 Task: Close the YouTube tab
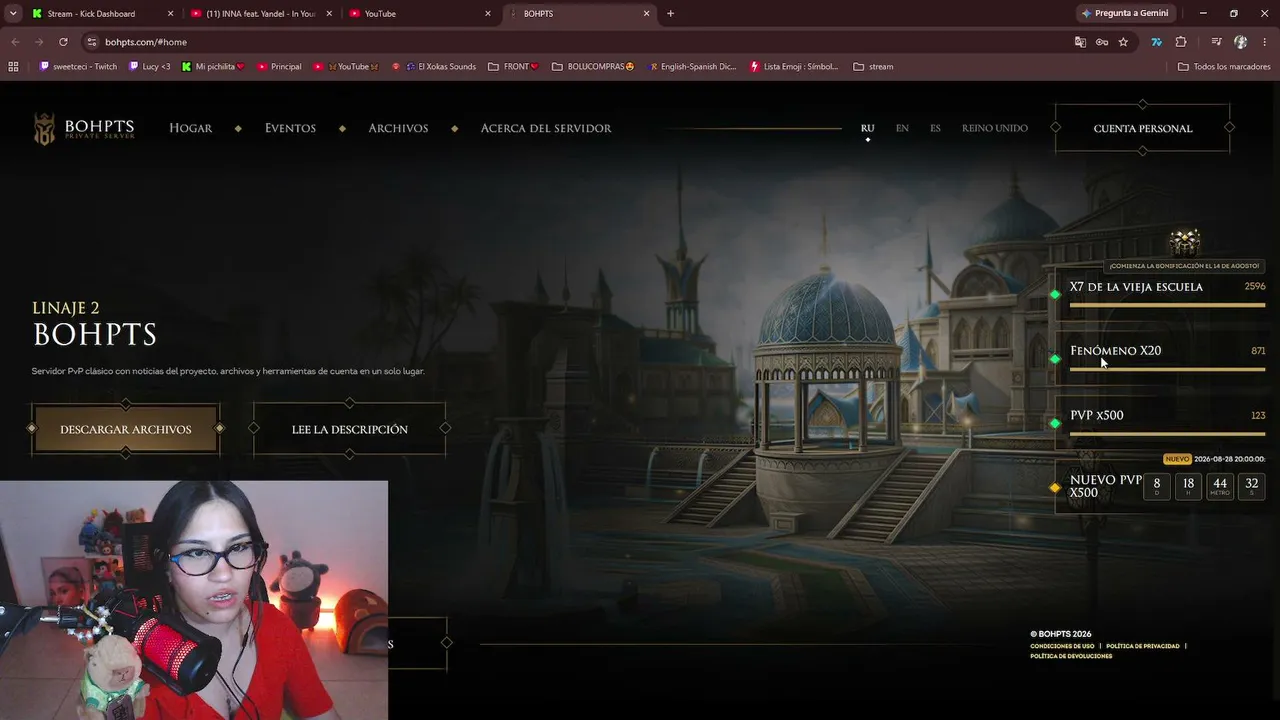coord(488,14)
